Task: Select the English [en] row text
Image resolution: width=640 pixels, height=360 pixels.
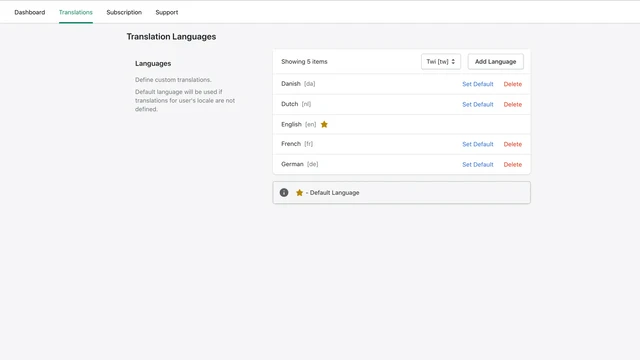Action: 298,124
